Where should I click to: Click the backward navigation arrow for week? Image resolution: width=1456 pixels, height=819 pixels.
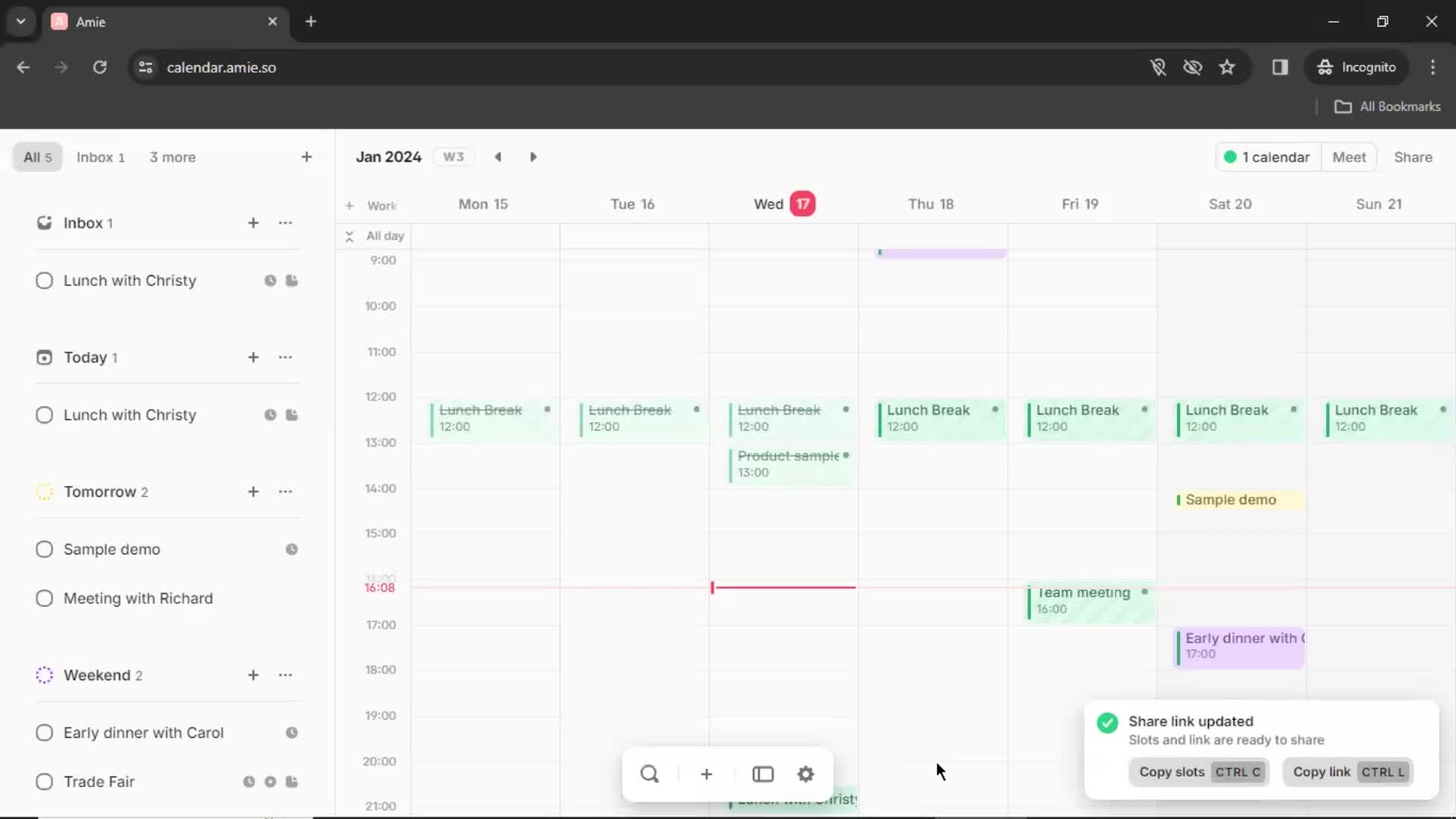[498, 157]
